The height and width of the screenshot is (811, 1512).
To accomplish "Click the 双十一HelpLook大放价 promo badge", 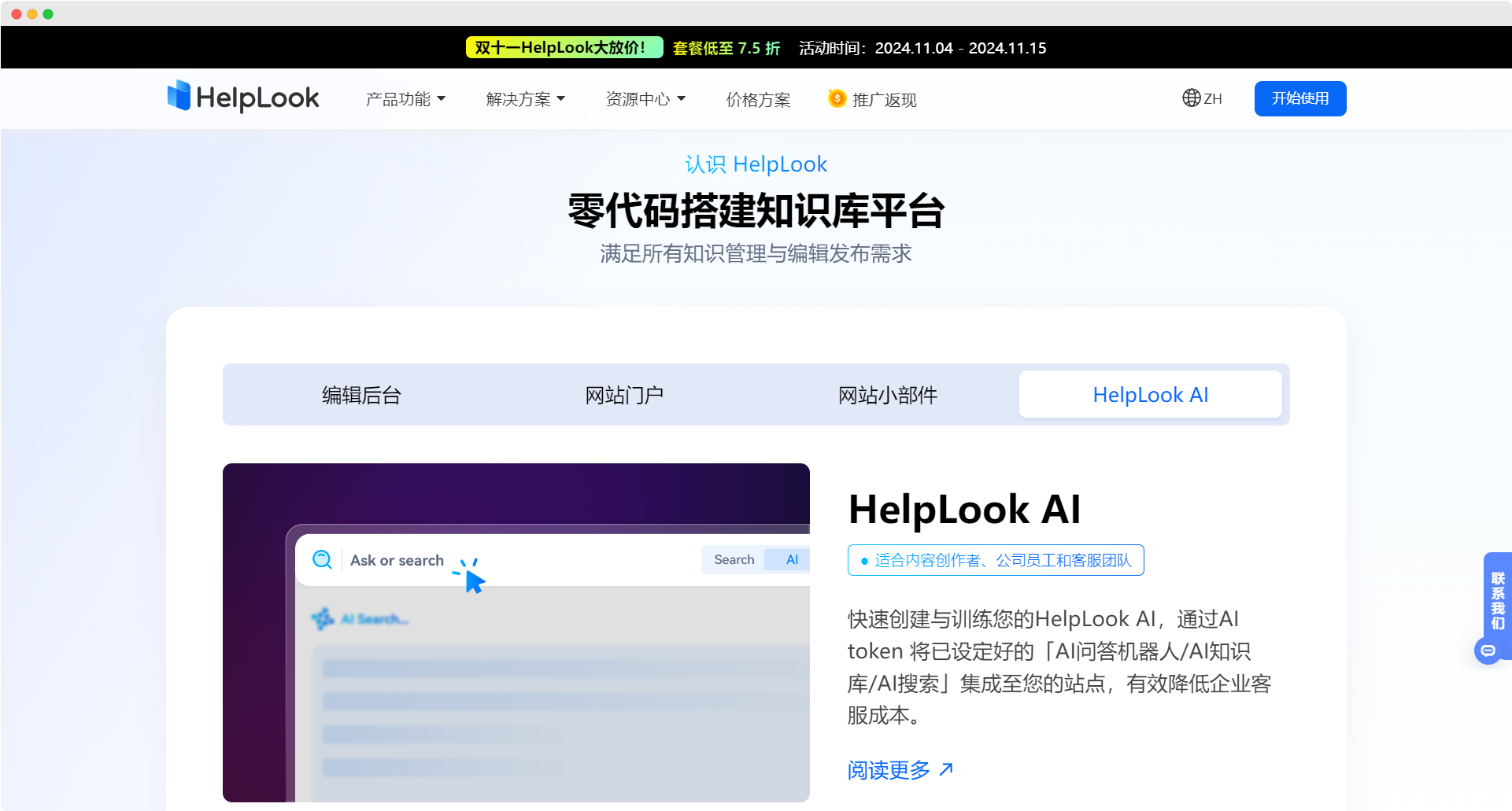I will (x=564, y=47).
